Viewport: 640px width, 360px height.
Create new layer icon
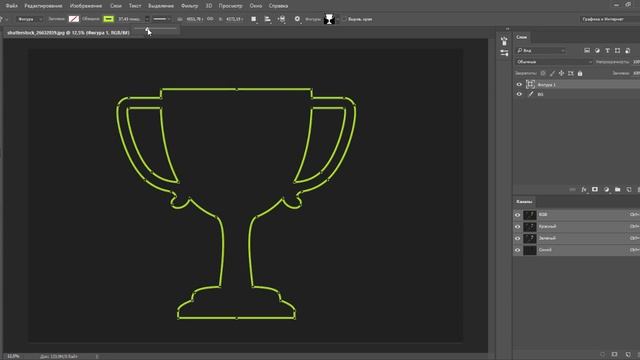click(x=629, y=189)
